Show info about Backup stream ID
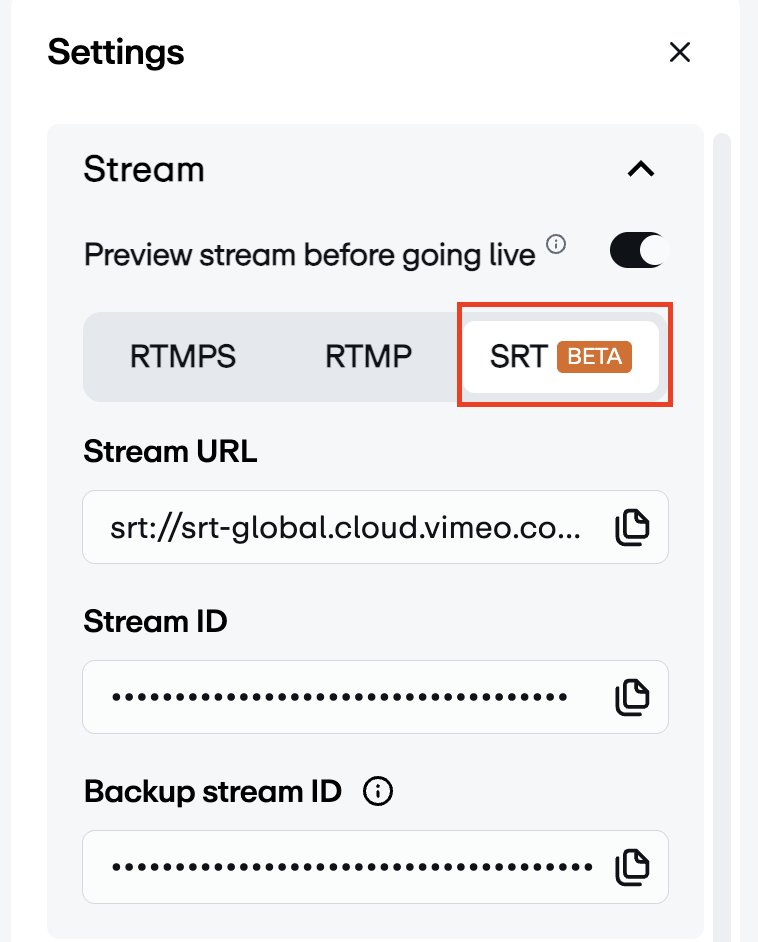758x942 pixels. 378,792
